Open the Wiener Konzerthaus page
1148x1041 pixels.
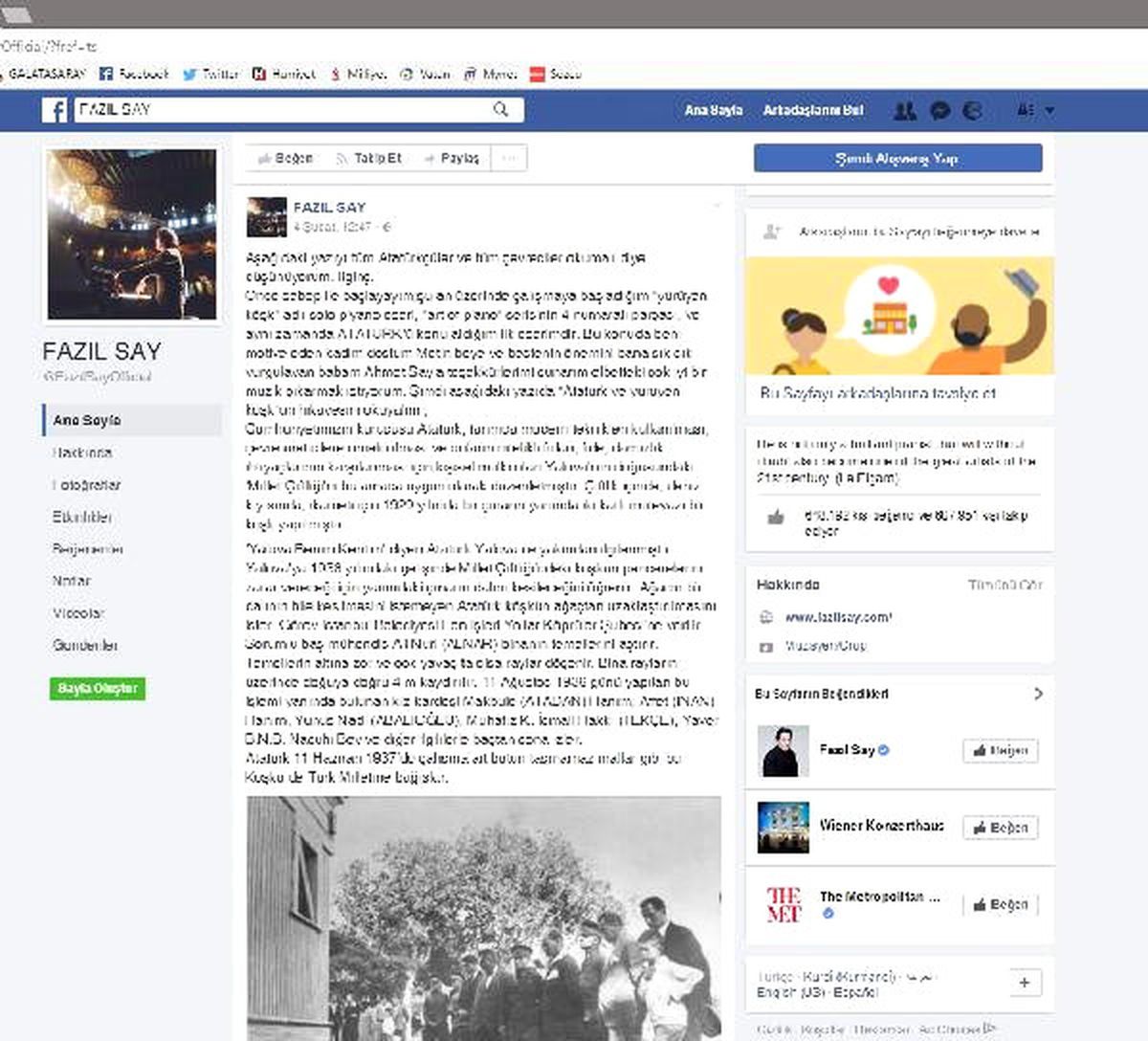pyautogui.click(x=881, y=826)
